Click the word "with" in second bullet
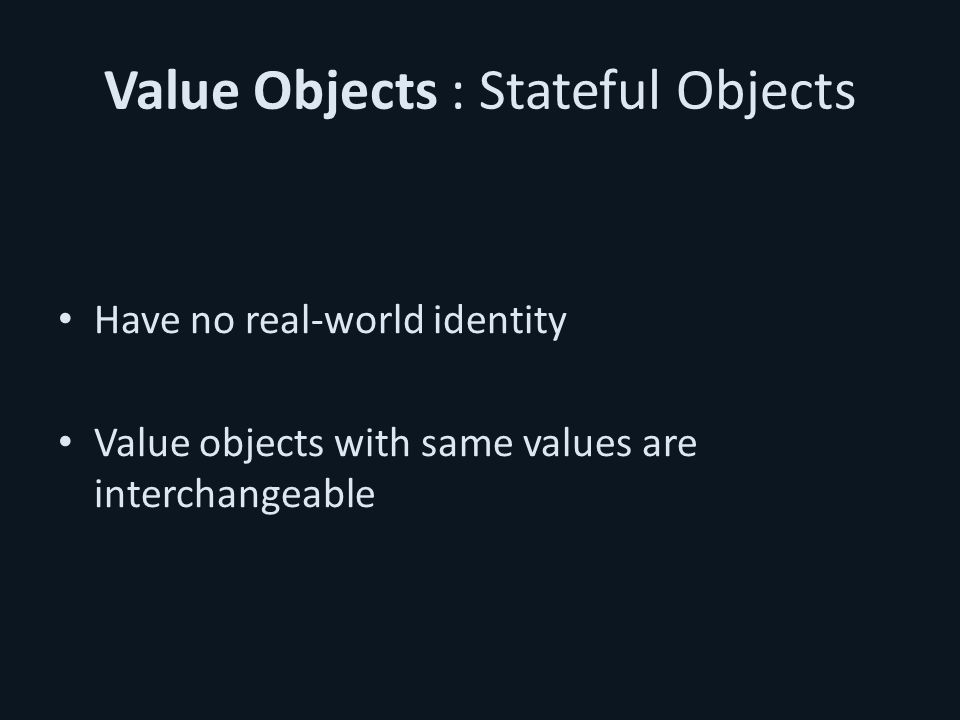Viewport: 960px width, 720px height. [372, 441]
